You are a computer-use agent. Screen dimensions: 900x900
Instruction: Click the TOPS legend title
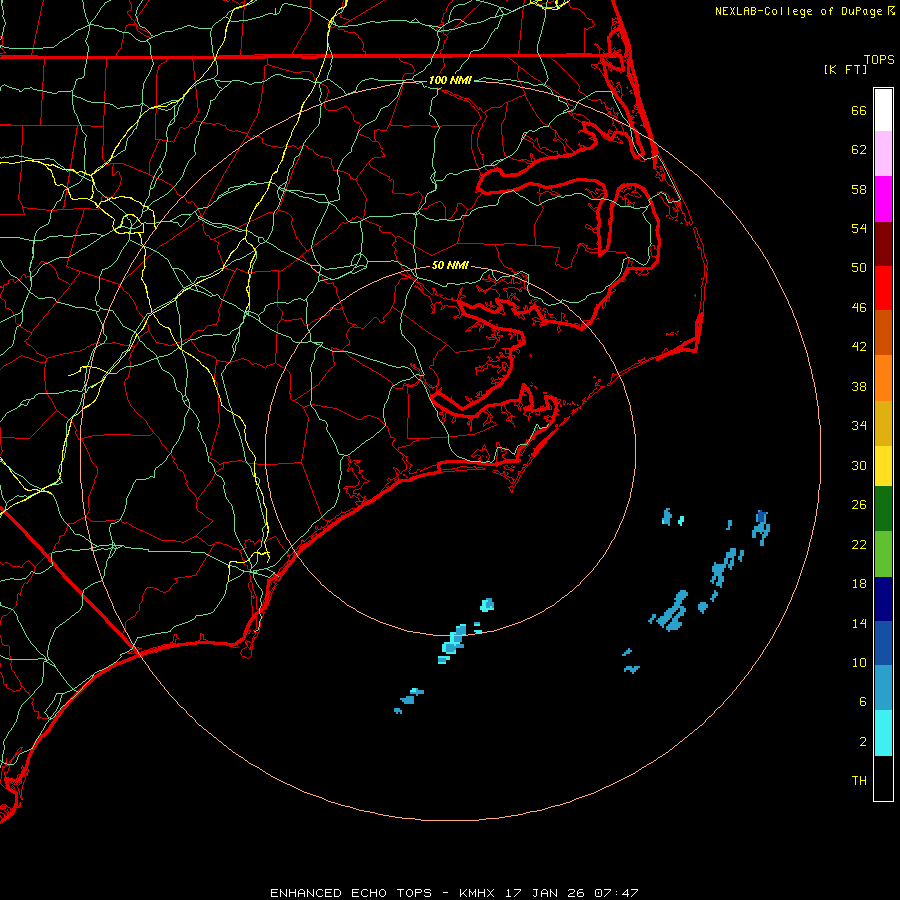click(879, 60)
